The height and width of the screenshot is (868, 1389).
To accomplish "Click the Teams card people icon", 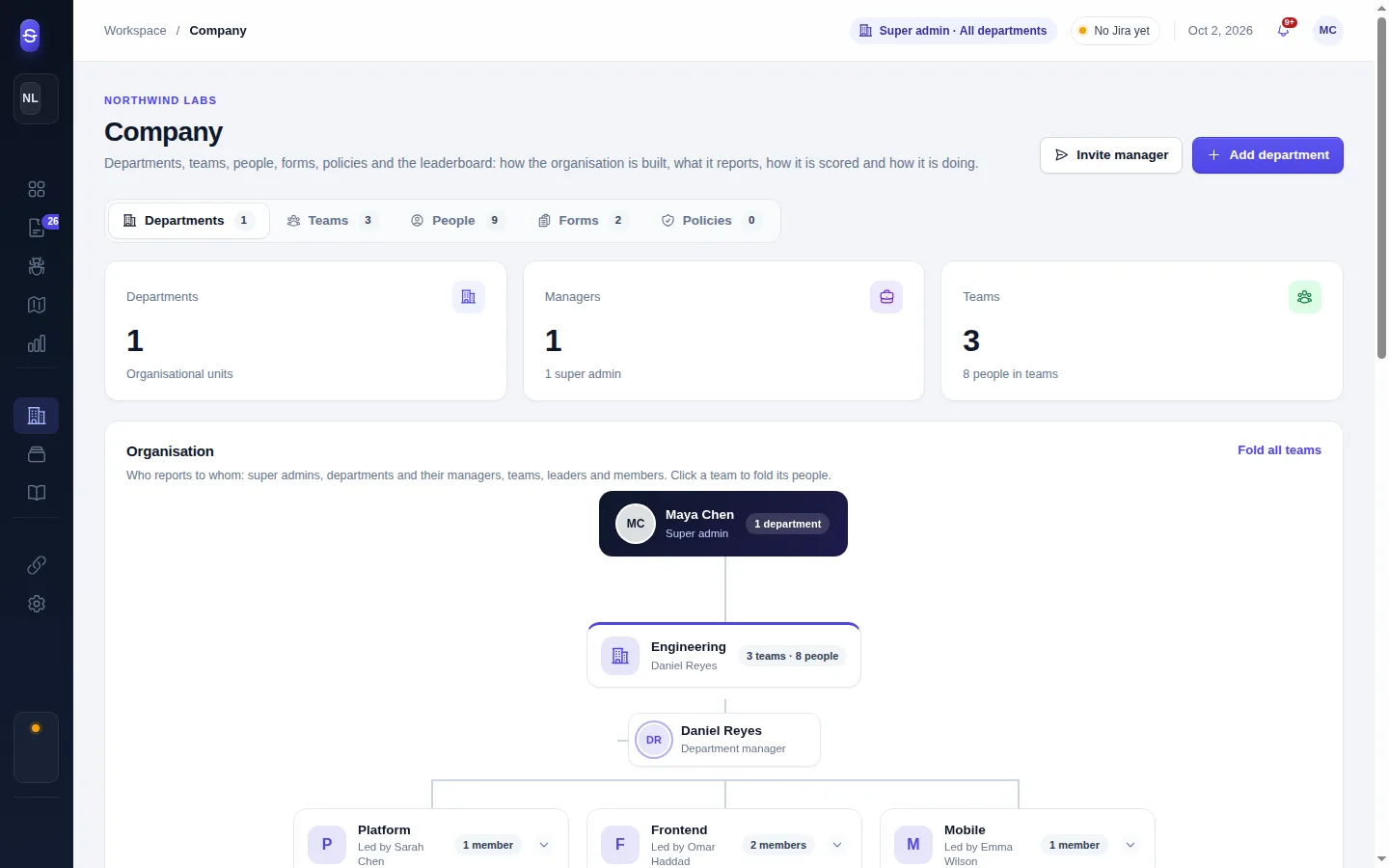I will [x=1305, y=297].
